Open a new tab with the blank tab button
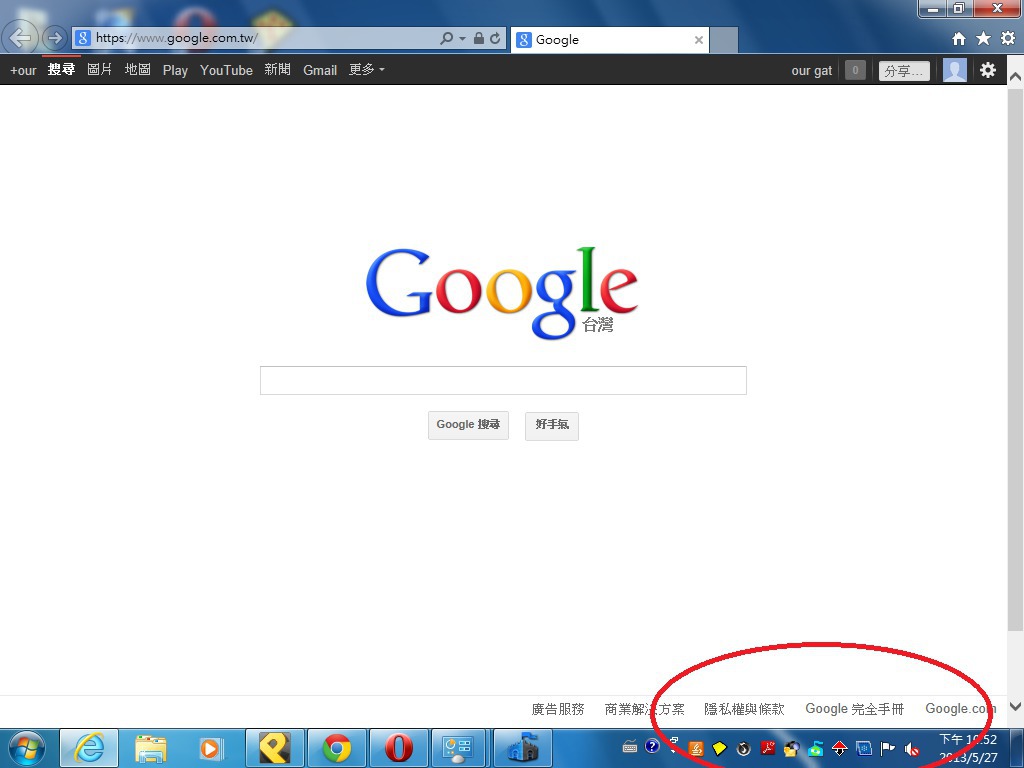 point(724,40)
